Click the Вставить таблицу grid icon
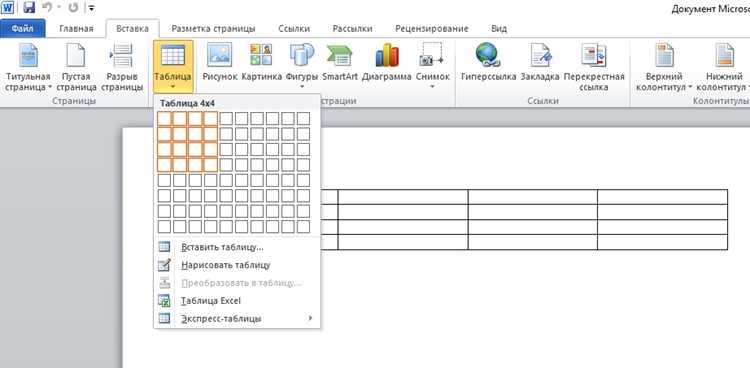 pyautogui.click(x=164, y=247)
